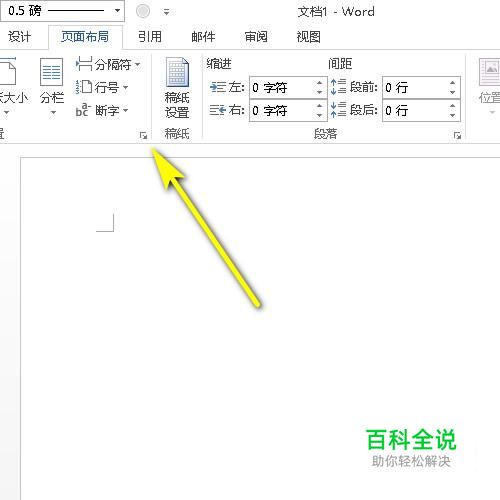Open the 段落 paragraph dialog launcher
The height and width of the screenshot is (500, 500).
click(x=457, y=135)
